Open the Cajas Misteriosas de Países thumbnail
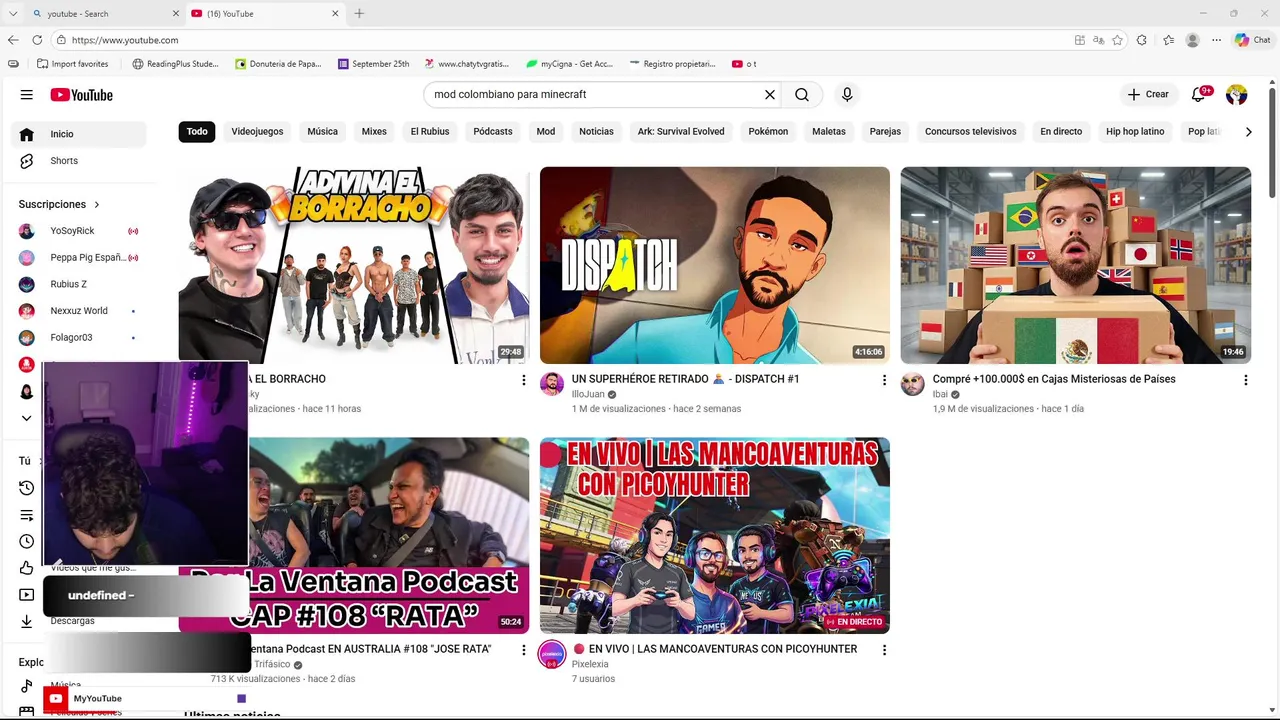Viewport: 1280px width, 720px height. [1076, 265]
